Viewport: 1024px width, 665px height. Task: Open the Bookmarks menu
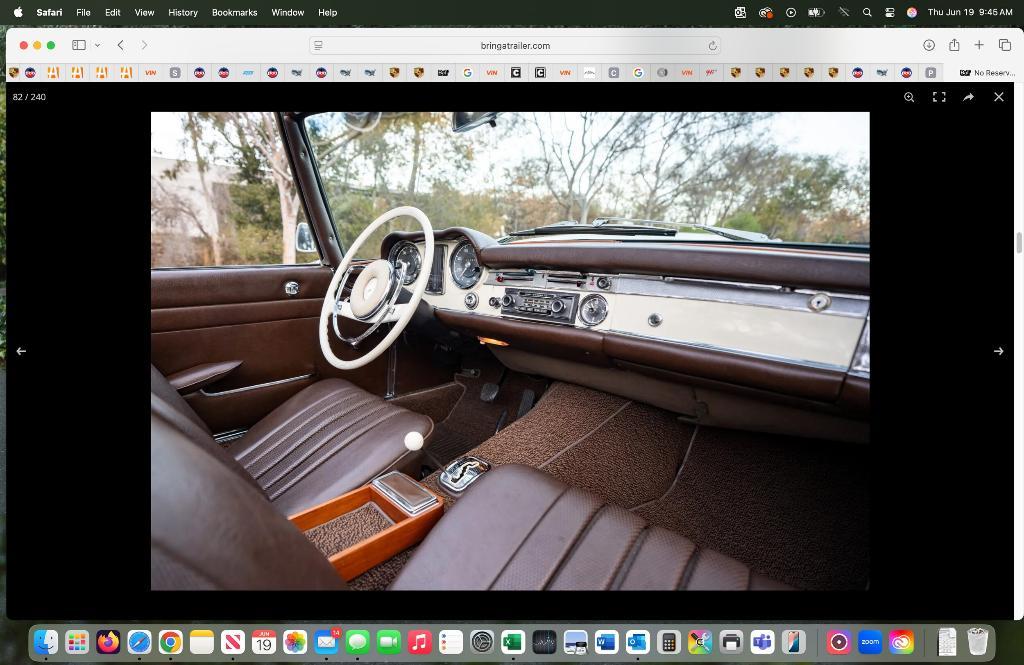[233, 13]
